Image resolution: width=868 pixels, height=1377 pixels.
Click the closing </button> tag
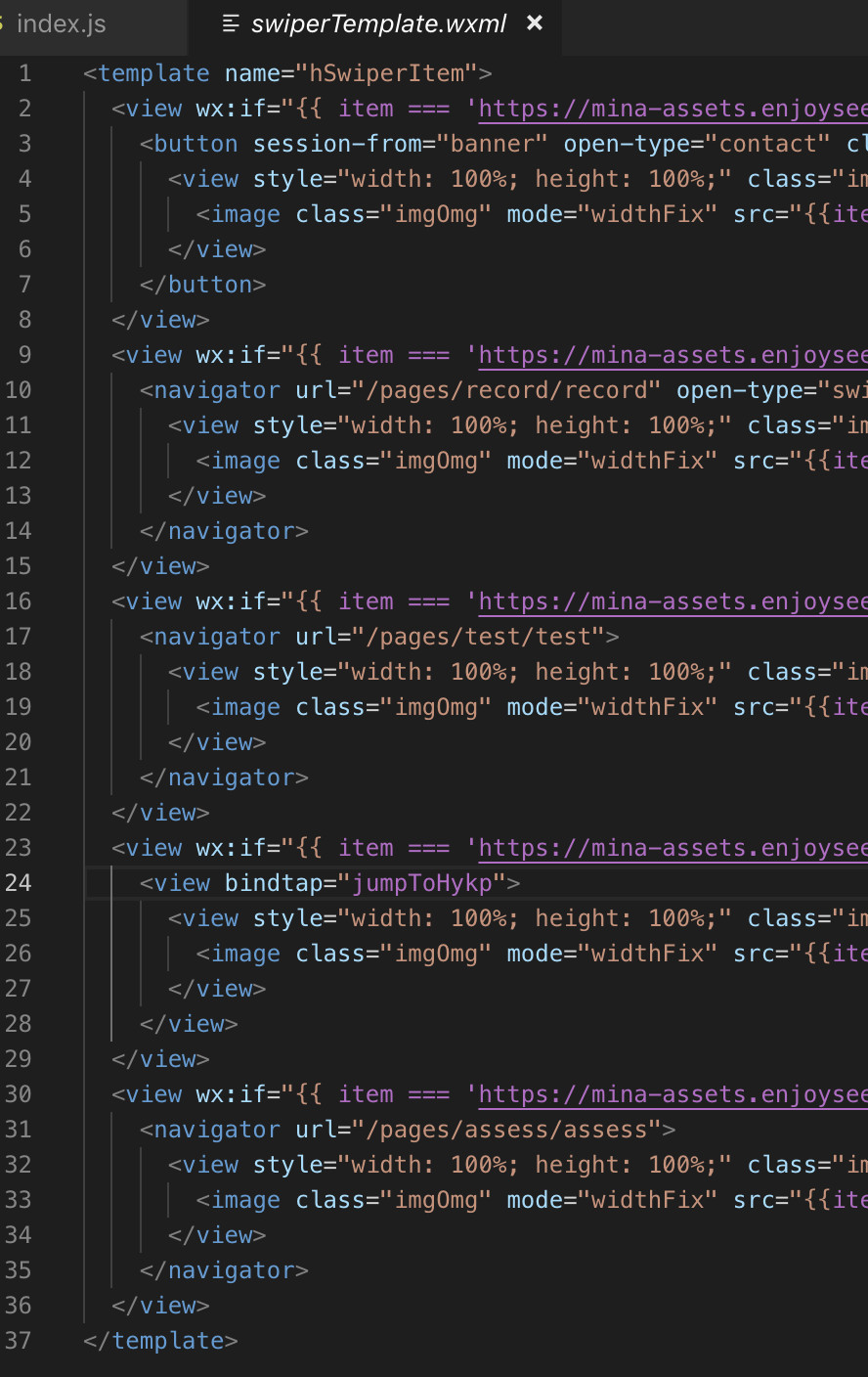coord(203,285)
